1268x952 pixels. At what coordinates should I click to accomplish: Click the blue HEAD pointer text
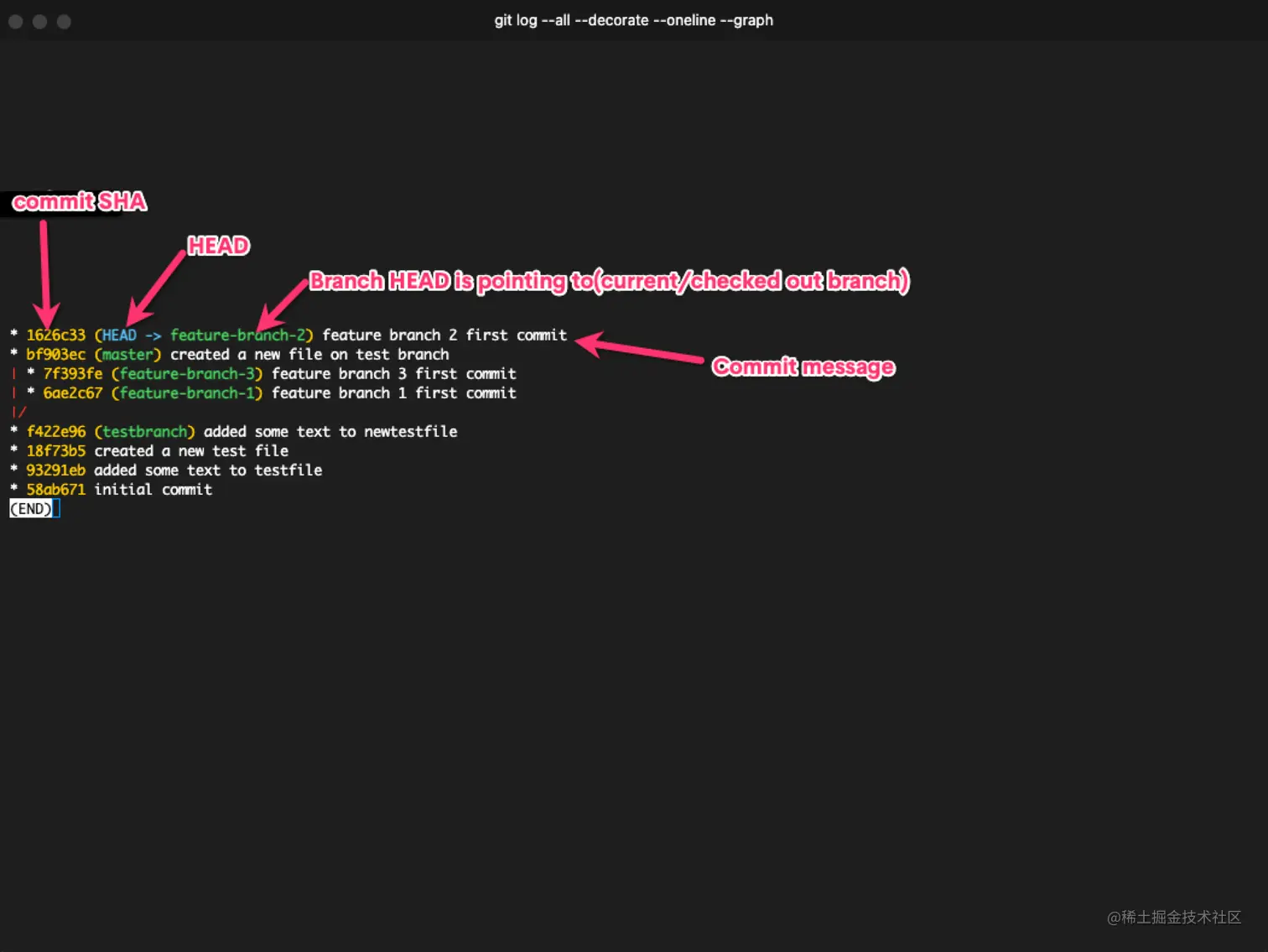point(119,336)
